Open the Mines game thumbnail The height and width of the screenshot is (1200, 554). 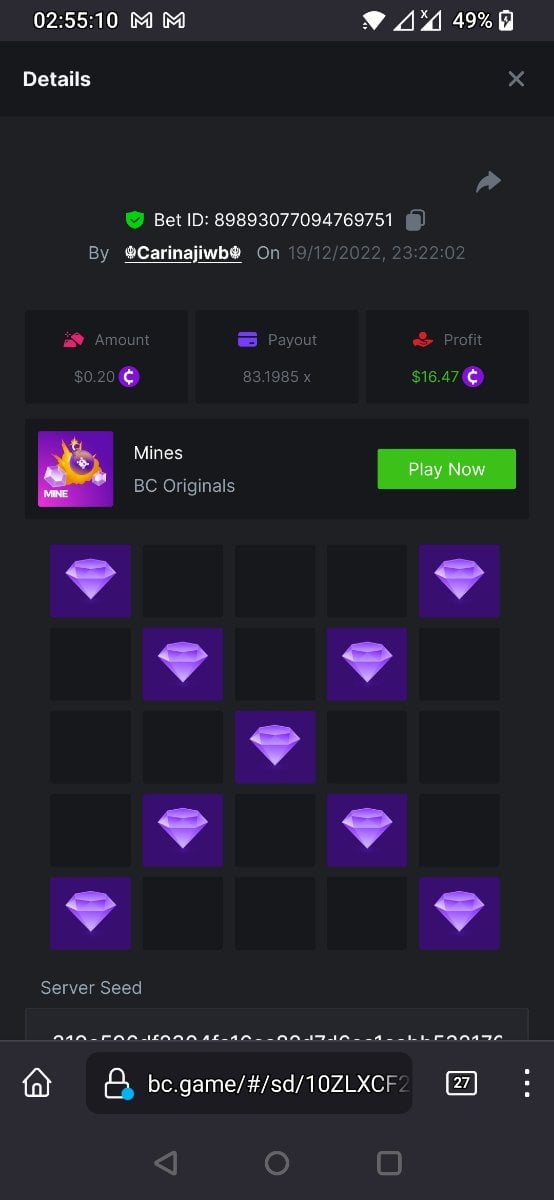coord(75,469)
